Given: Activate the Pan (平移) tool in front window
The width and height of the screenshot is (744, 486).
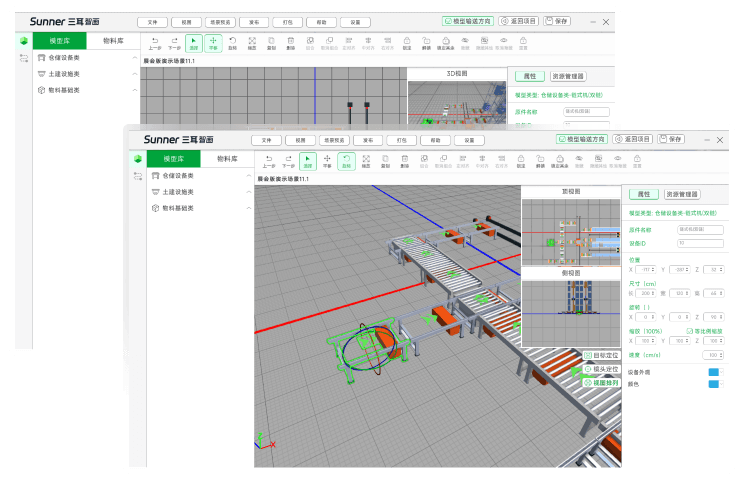Looking at the screenshot, I should point(327,161).
